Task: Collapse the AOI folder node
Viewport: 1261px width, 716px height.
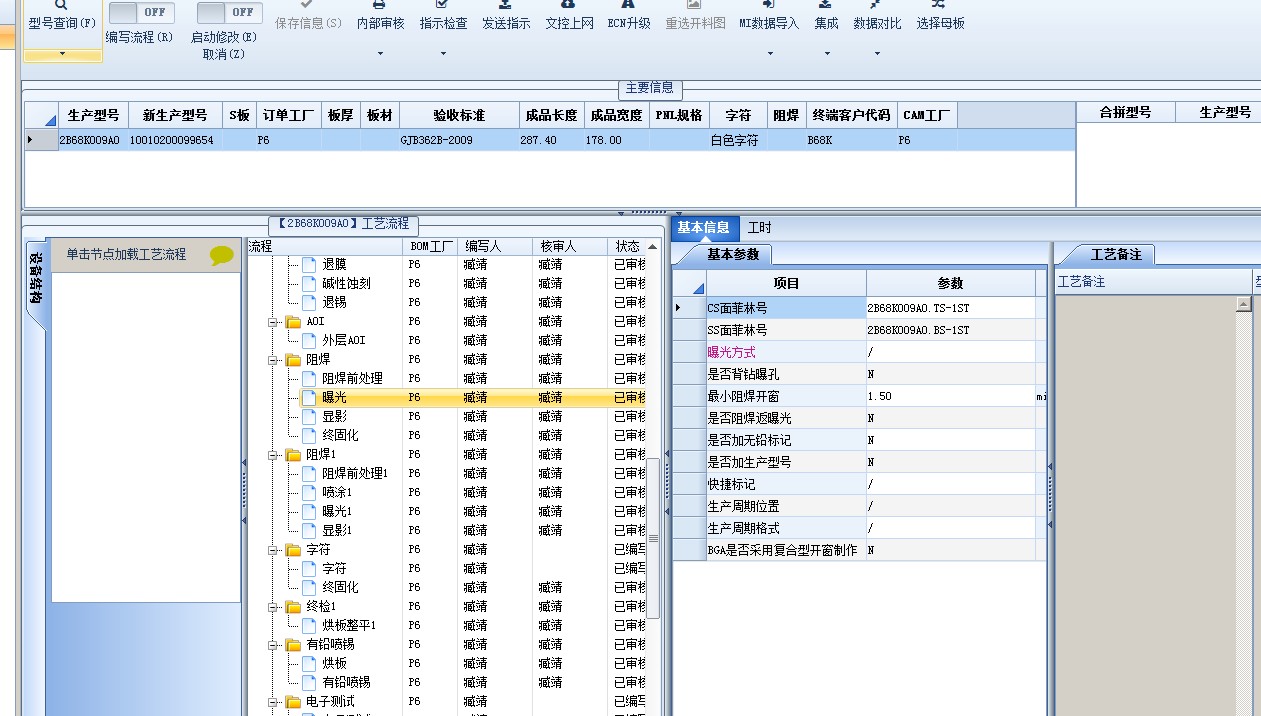Action: (x=274, y=322)
